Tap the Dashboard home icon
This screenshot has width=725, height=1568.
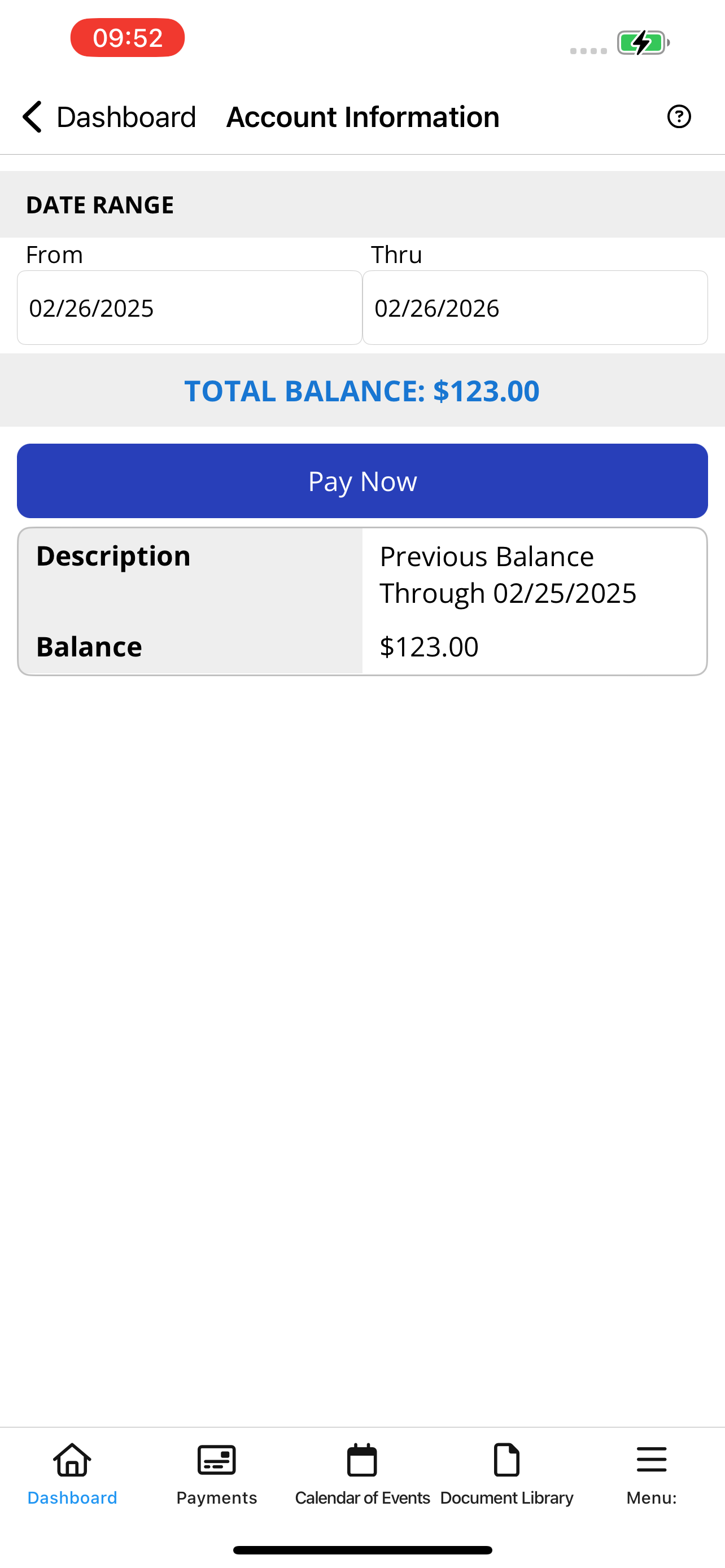(72, 1460)
